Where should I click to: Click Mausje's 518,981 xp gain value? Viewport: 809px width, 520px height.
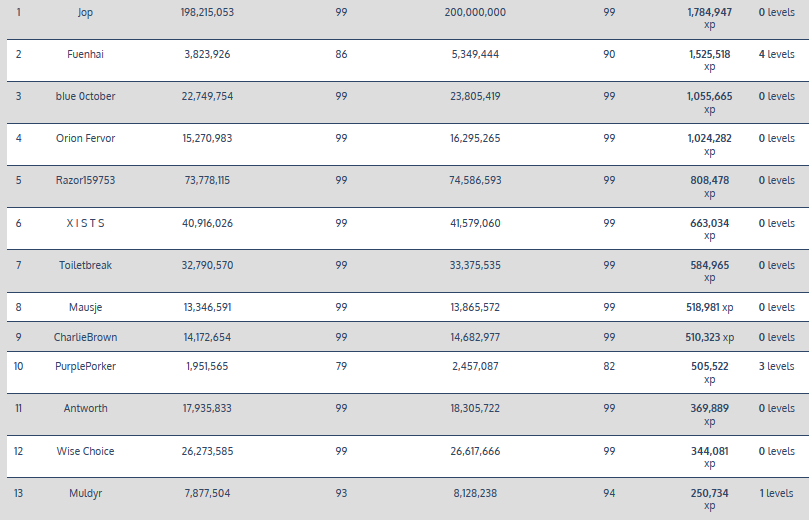click(709, 307)
